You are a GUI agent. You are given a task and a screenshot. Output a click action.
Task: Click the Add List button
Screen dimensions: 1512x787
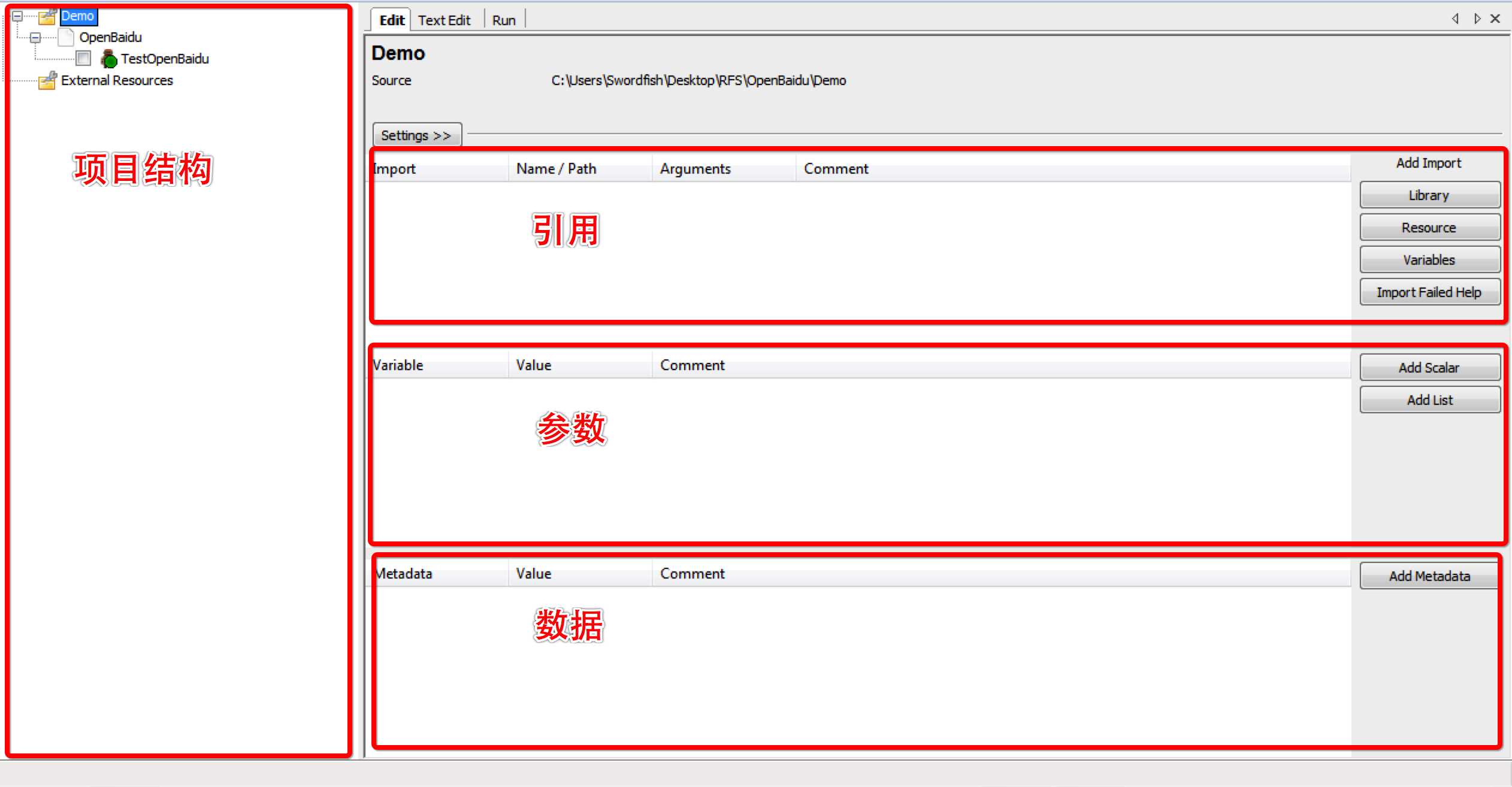pyautogui.click(x=1430, y=400)
